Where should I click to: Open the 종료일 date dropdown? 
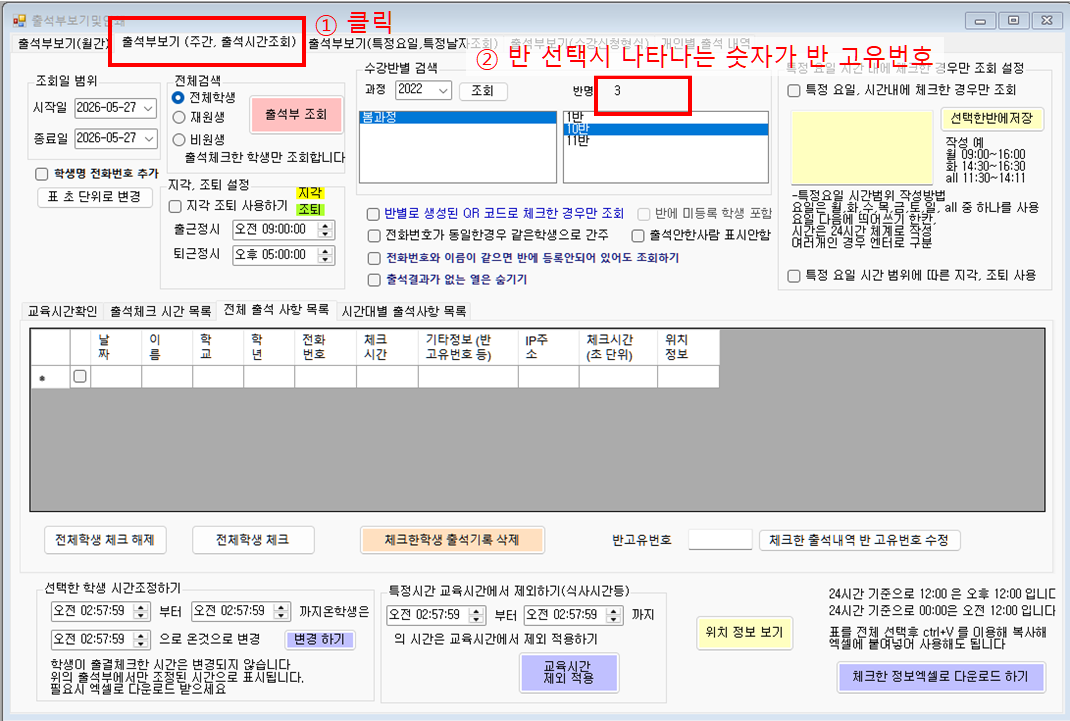pos(149,138)
